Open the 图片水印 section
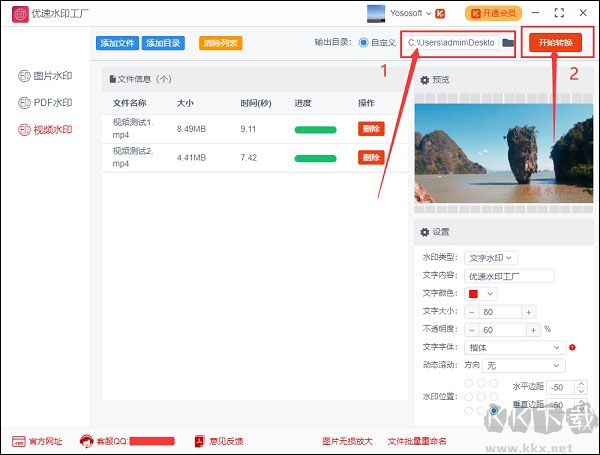Image resolution: width=600 pixels, height=455 pixels. [45, 76]
